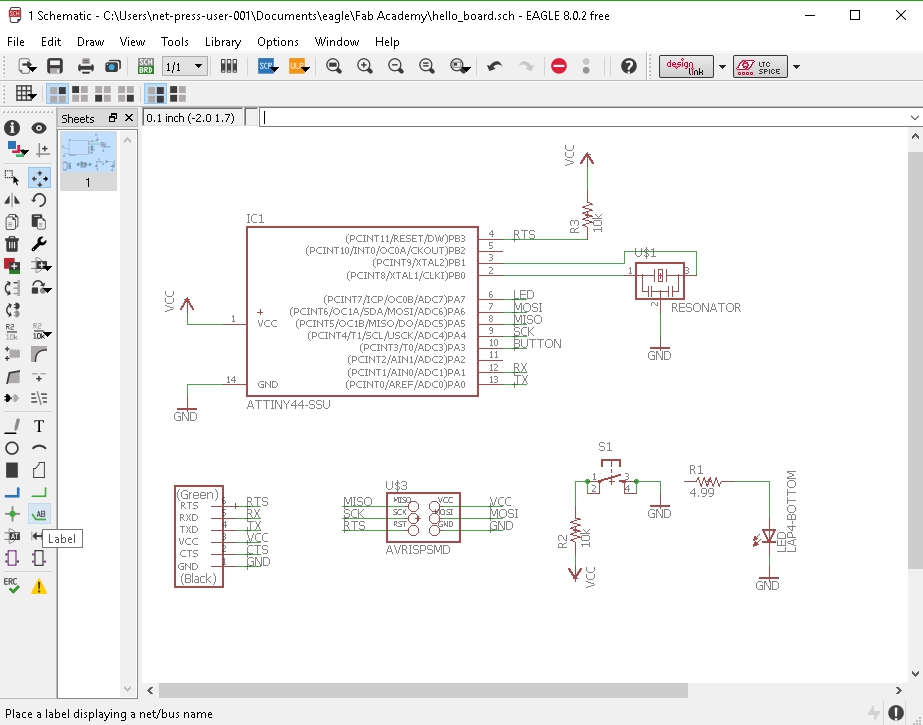Open the Tools menu

tap(174, 42)
